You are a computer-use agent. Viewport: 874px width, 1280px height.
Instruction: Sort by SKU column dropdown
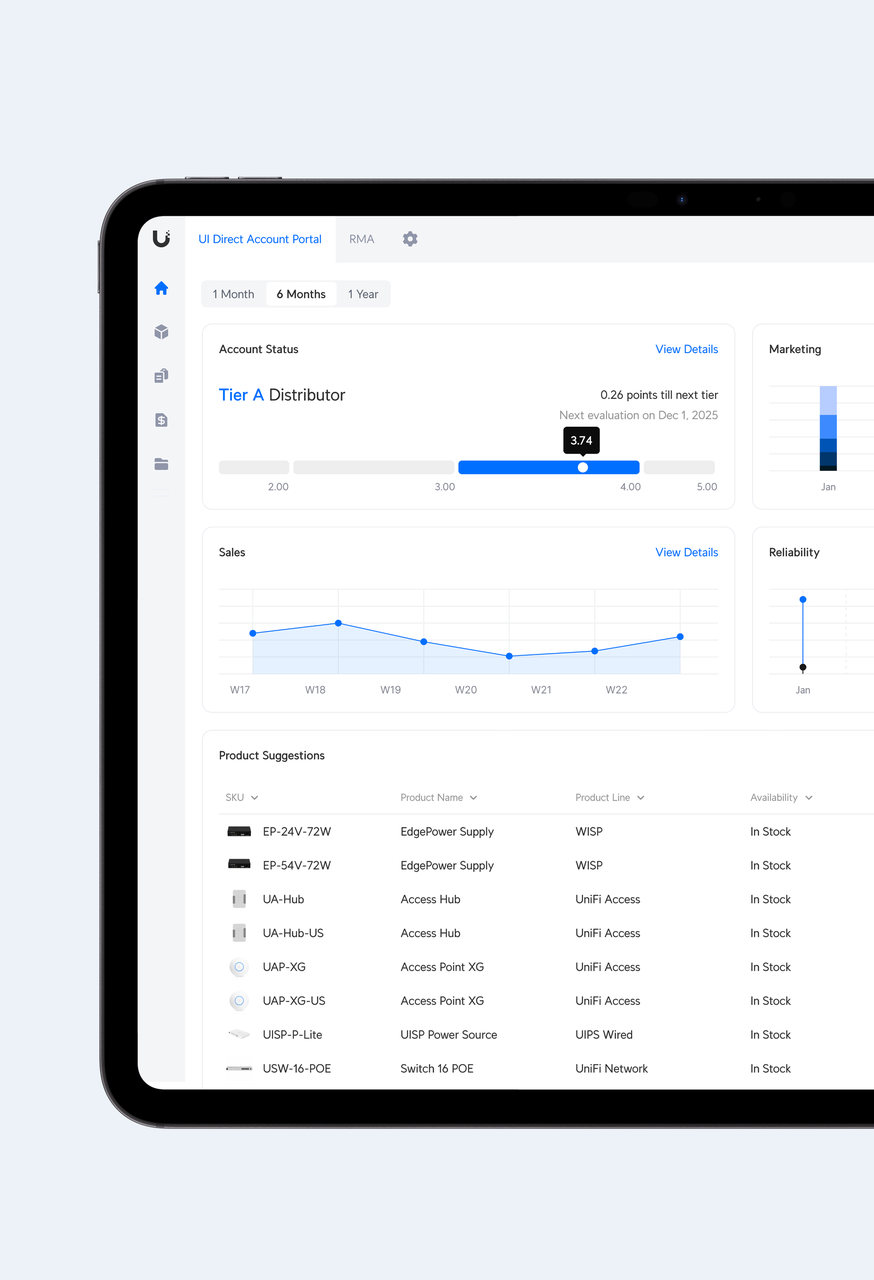tap(242, 798)
